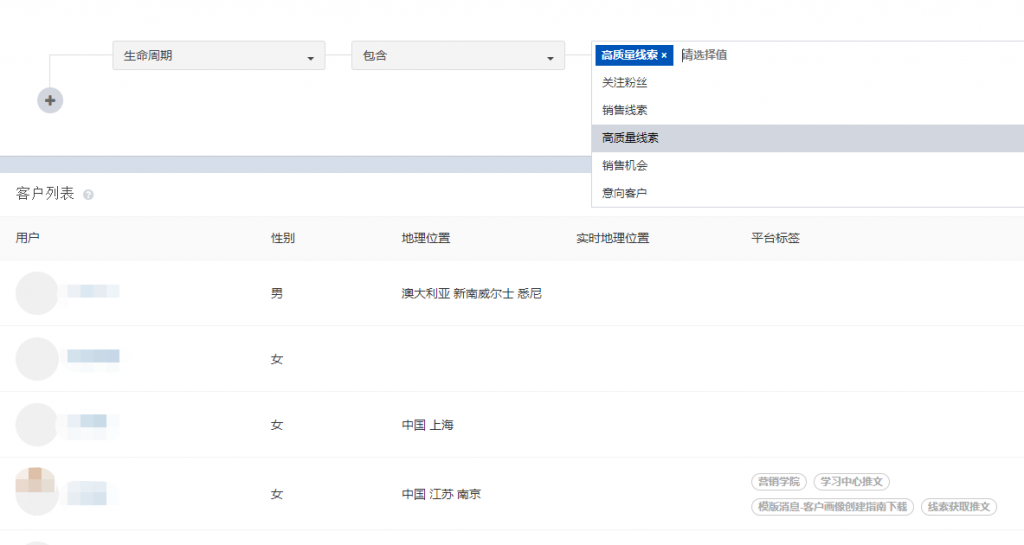This screenshot has width=1024, height=545.
Task: Click the 营销学院 tag
Action: (779, 482)
